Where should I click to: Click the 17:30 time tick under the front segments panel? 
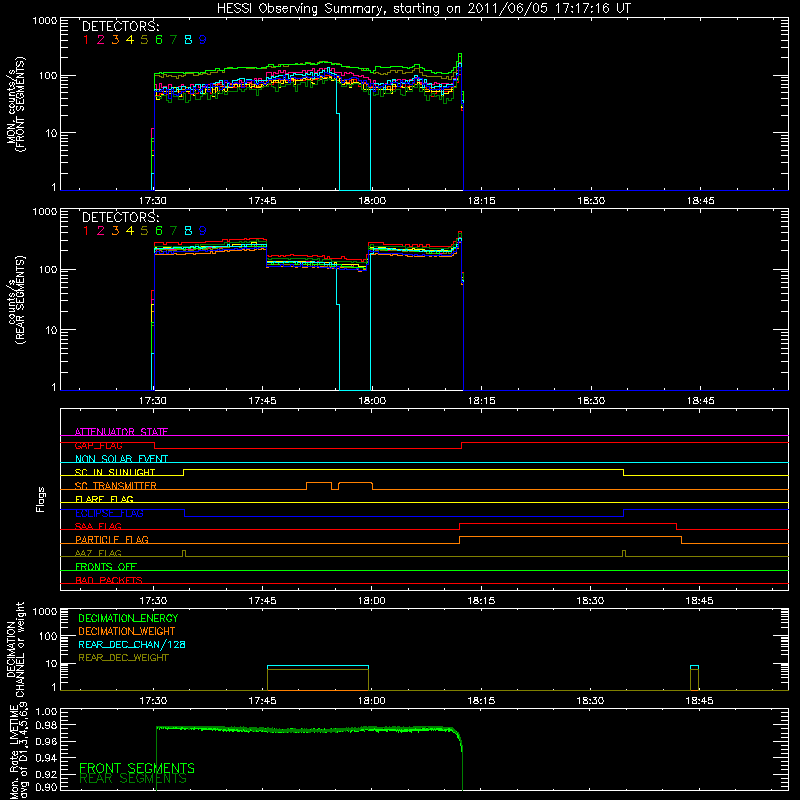click(x=153, y=201)
